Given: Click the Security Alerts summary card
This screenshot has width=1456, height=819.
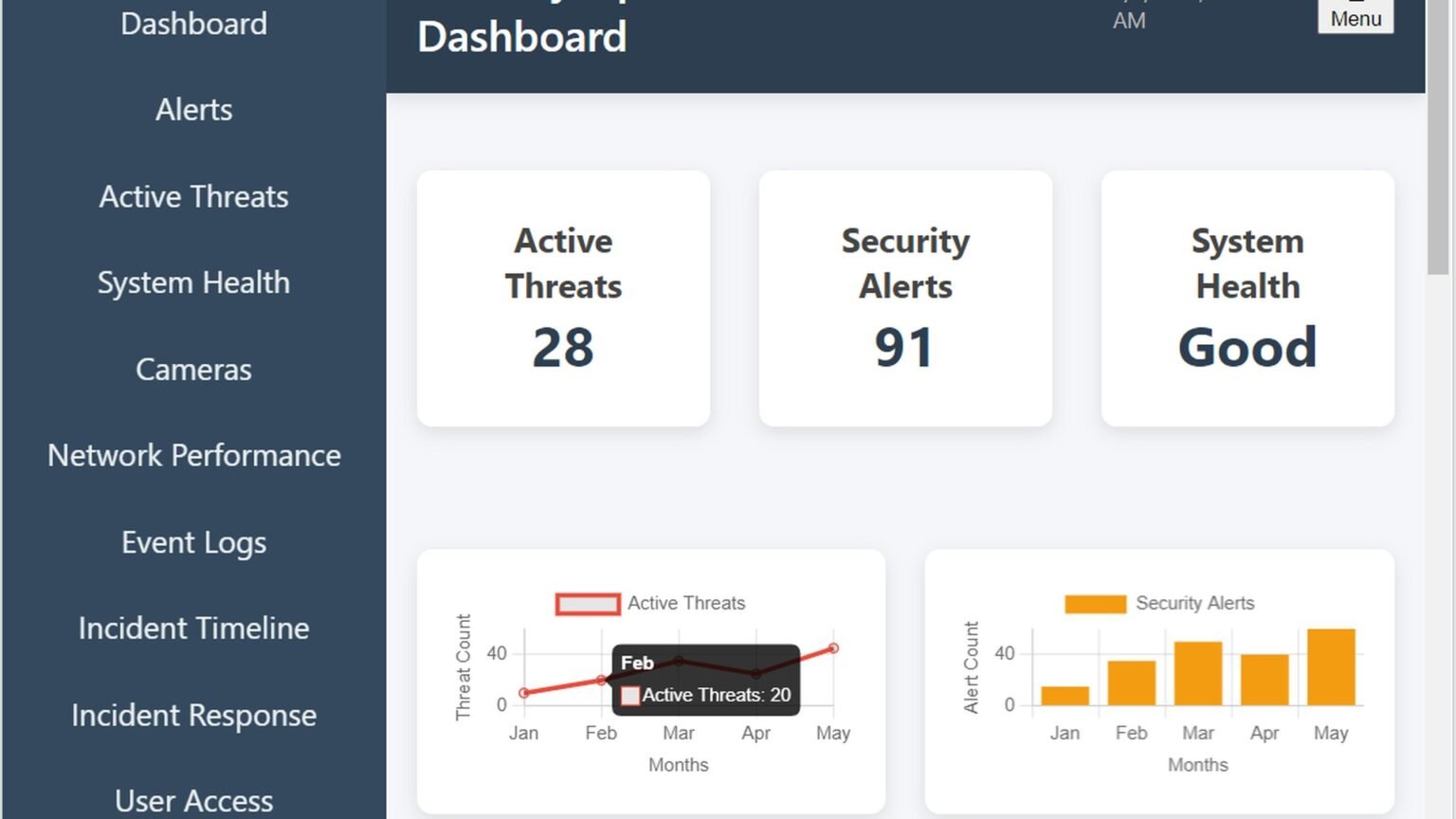Looking at the screenshot, I should click(905, 299).
